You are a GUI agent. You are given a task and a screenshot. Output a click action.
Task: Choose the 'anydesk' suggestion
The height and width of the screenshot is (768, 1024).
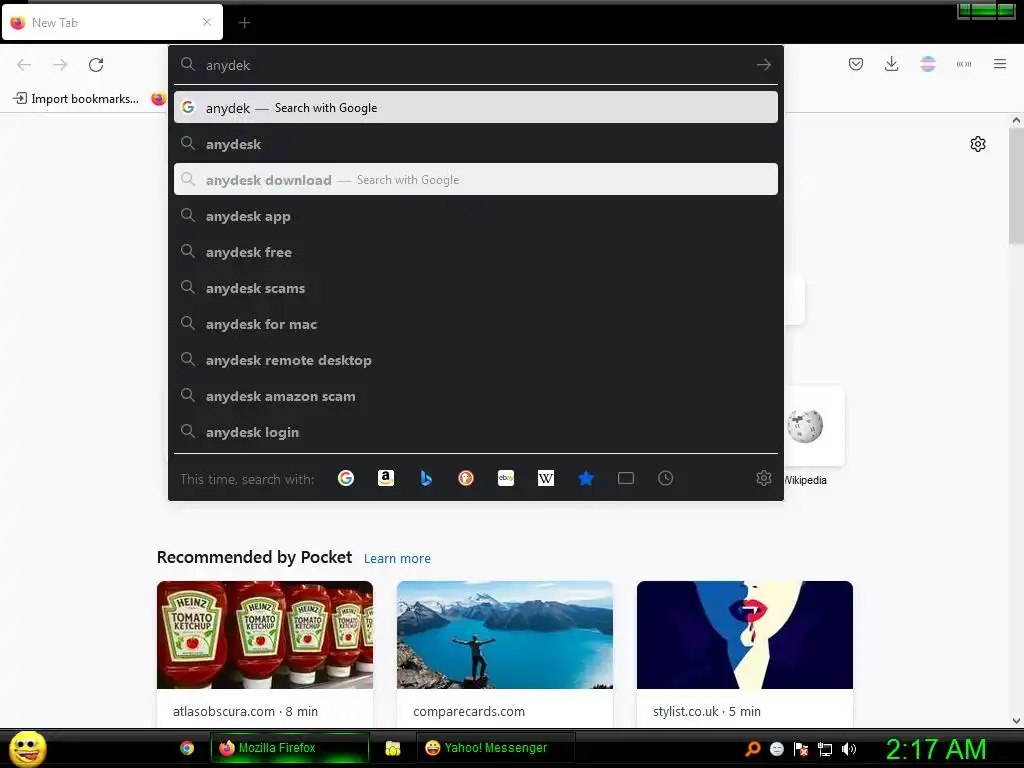tap(475, 144)
